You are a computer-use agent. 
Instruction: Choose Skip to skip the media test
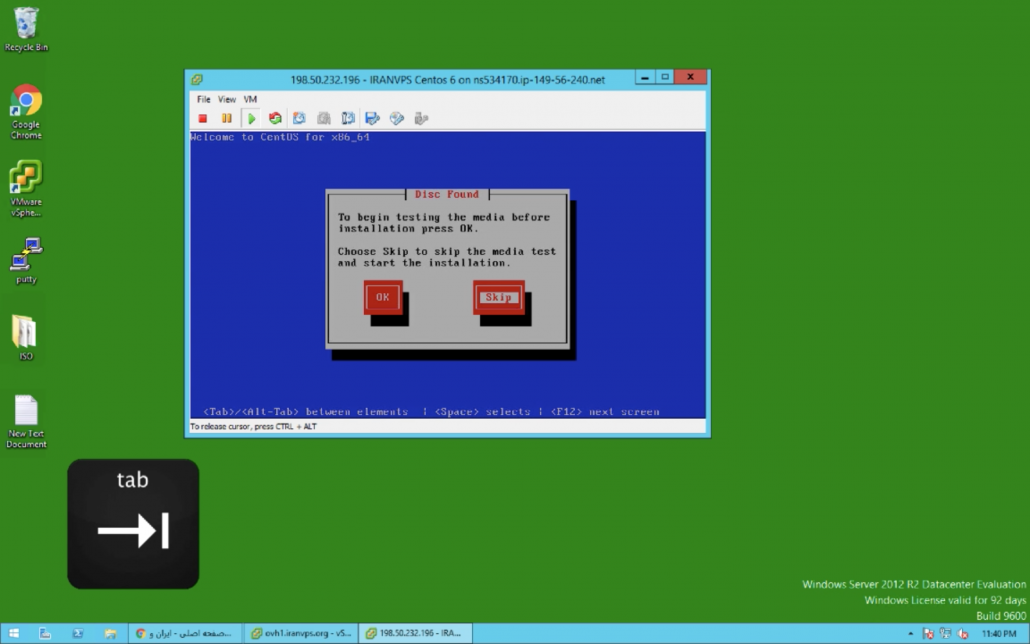pyautogui.click(x=498, y=297)
